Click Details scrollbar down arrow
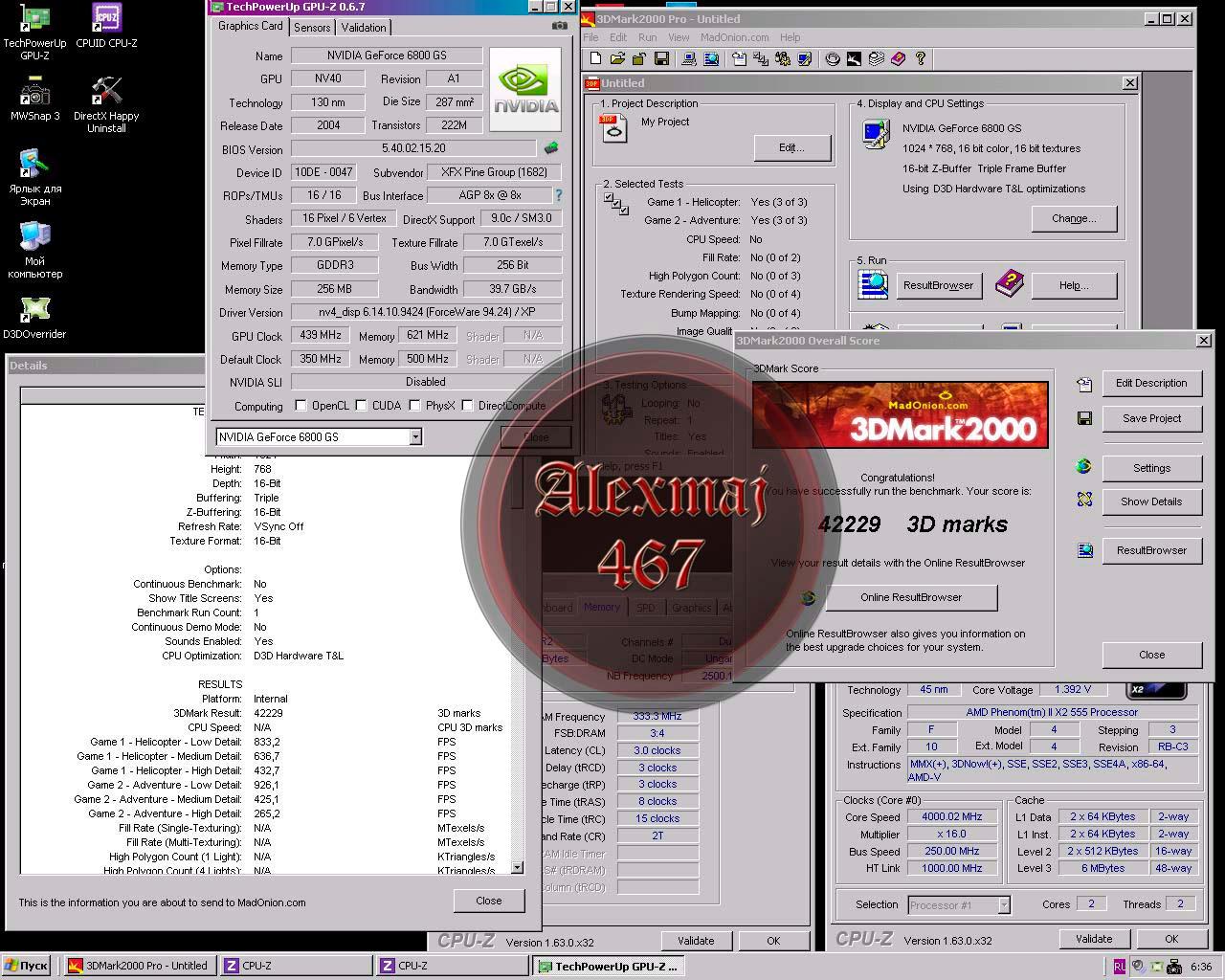This screenshot has height=980, width=1225. pos(517,867)
